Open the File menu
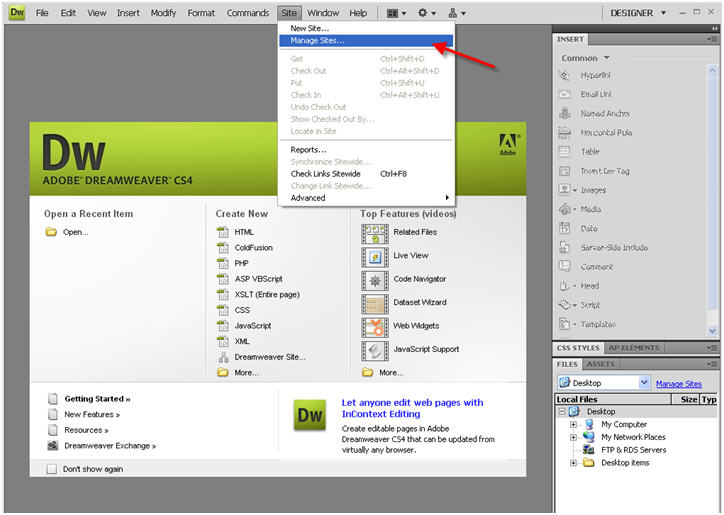The width and height of the screenshot is (724, 515). click(42, 13)
